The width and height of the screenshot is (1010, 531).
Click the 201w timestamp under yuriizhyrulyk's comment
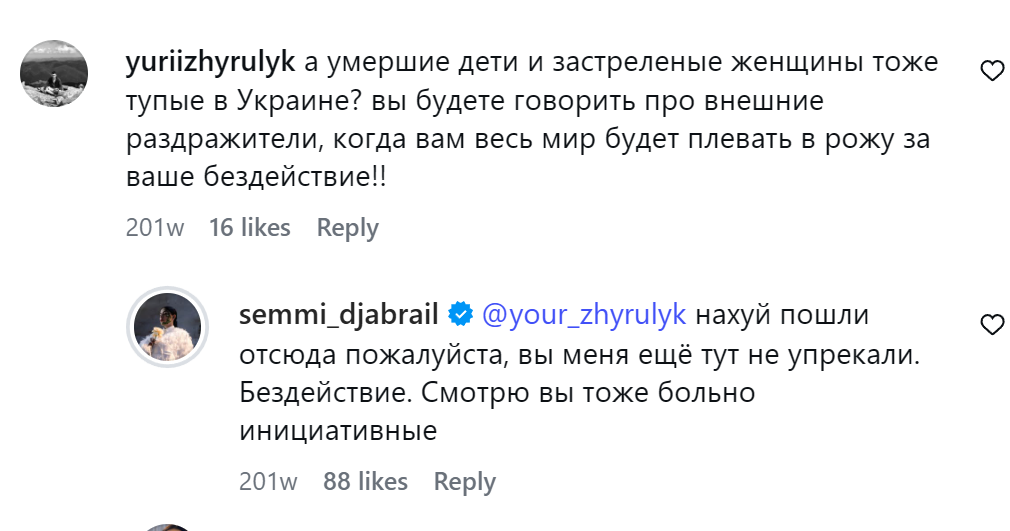[155, 228]
